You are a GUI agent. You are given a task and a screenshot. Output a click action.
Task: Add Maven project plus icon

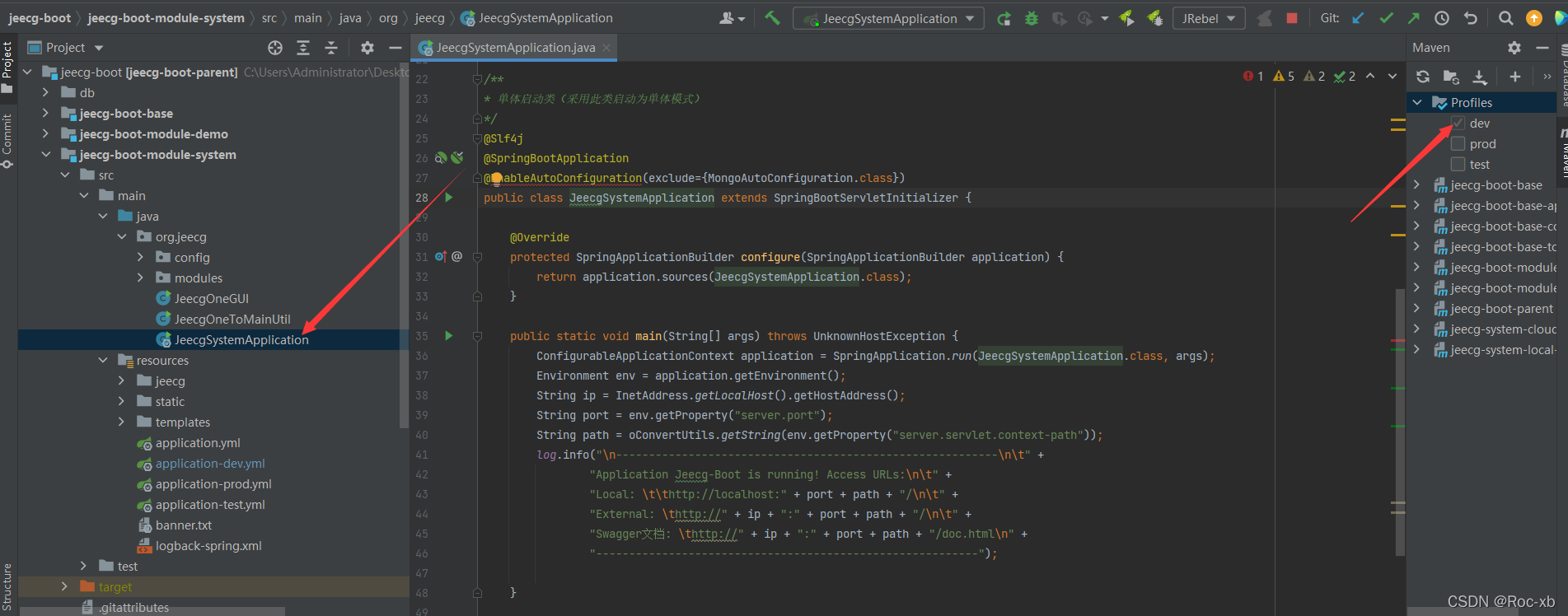coord(1514,77)
